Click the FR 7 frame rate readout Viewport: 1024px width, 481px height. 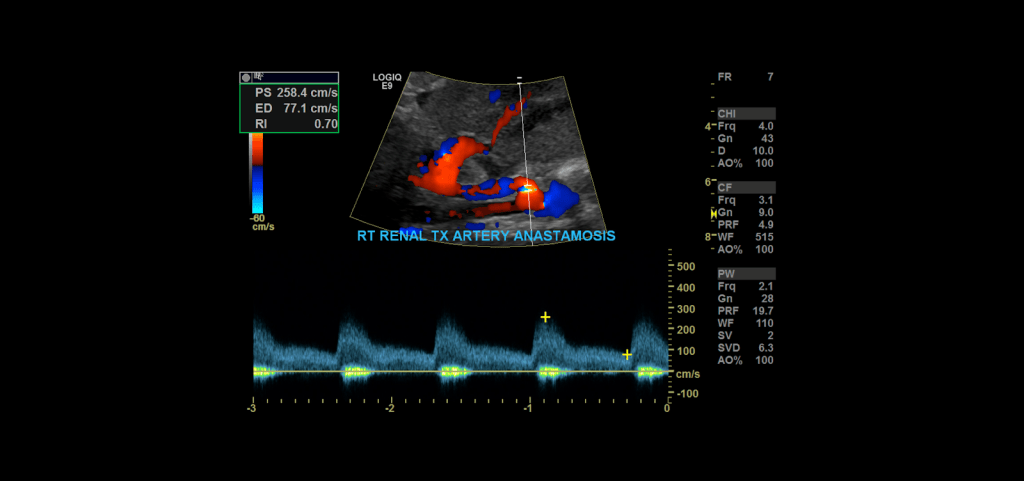[x=745, y=77]
